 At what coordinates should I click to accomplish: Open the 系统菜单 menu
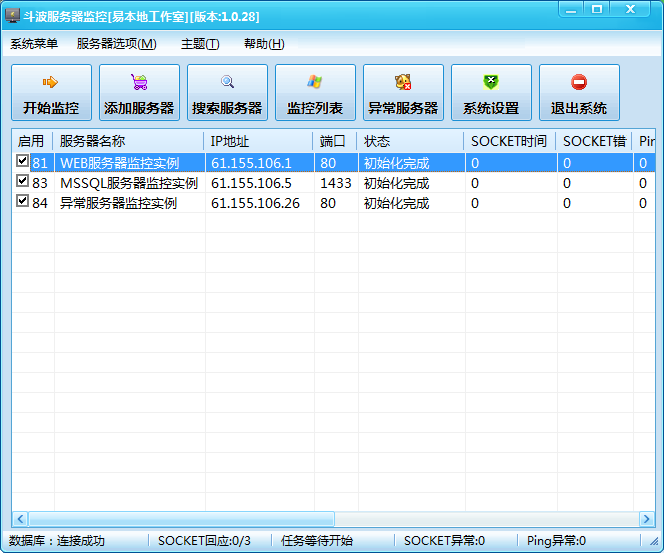[x=34, y=44]
